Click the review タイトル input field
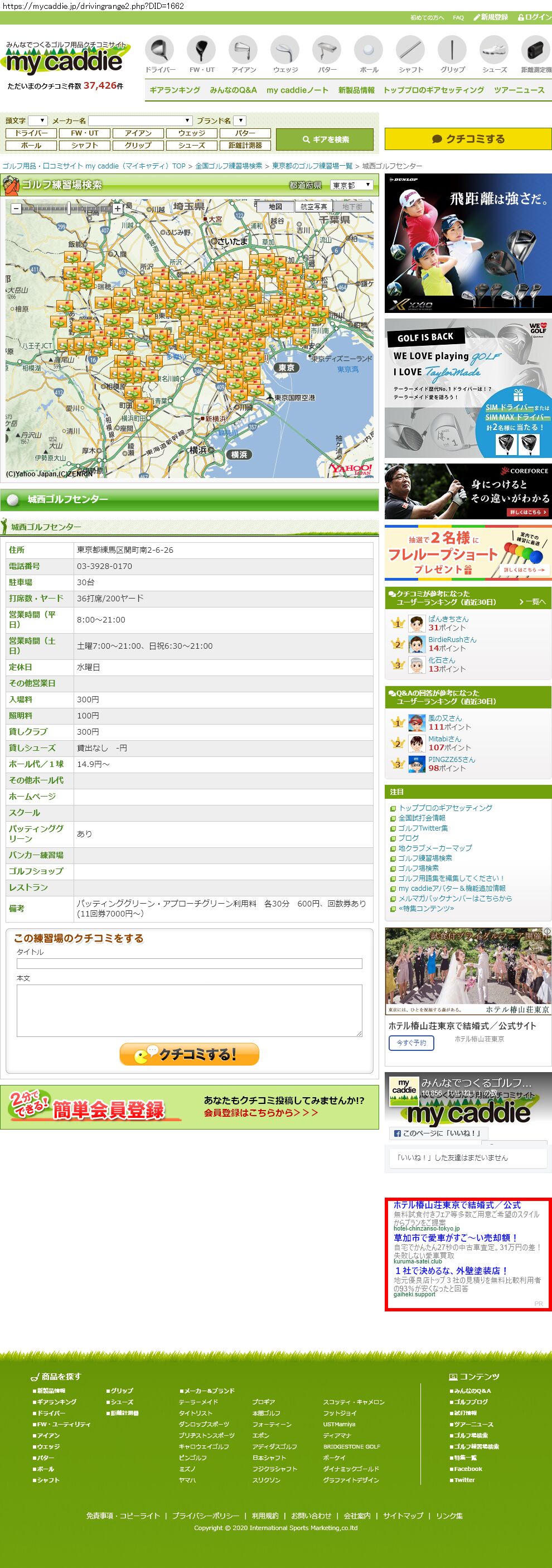Viewport: 552px width, 1568px height. point(189,963)
